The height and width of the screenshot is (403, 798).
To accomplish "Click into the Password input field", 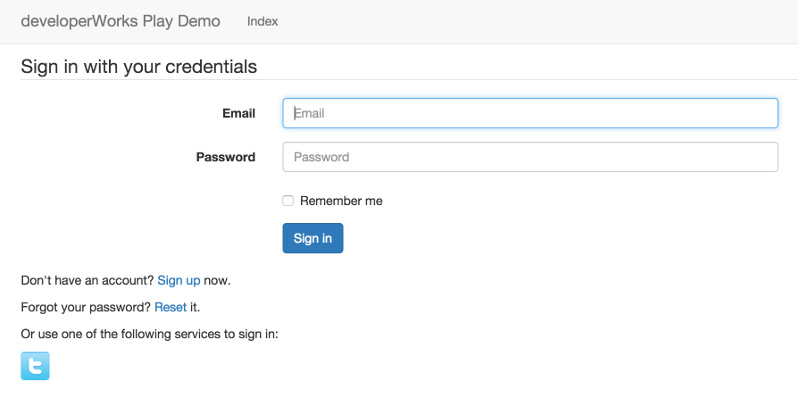I will coord(530,157).
